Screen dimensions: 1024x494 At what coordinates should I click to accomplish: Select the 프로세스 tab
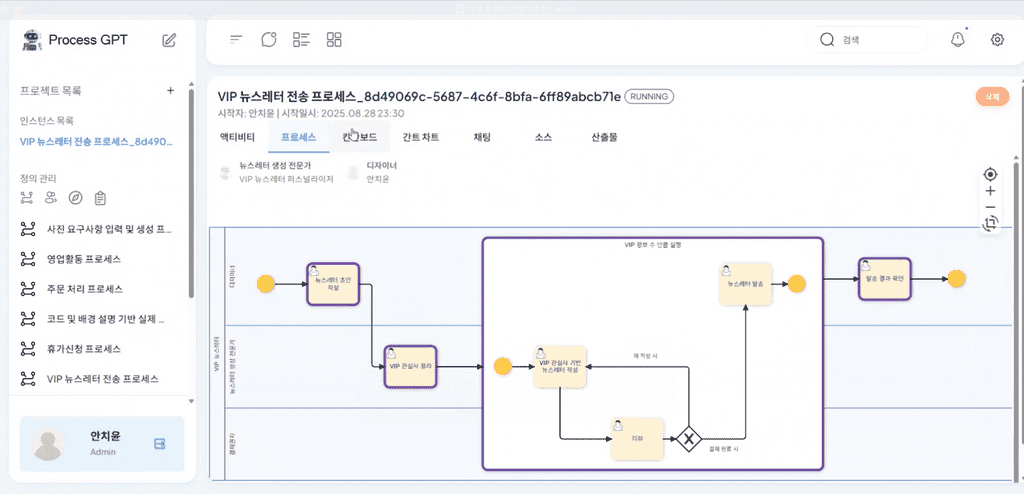point(298,137)
